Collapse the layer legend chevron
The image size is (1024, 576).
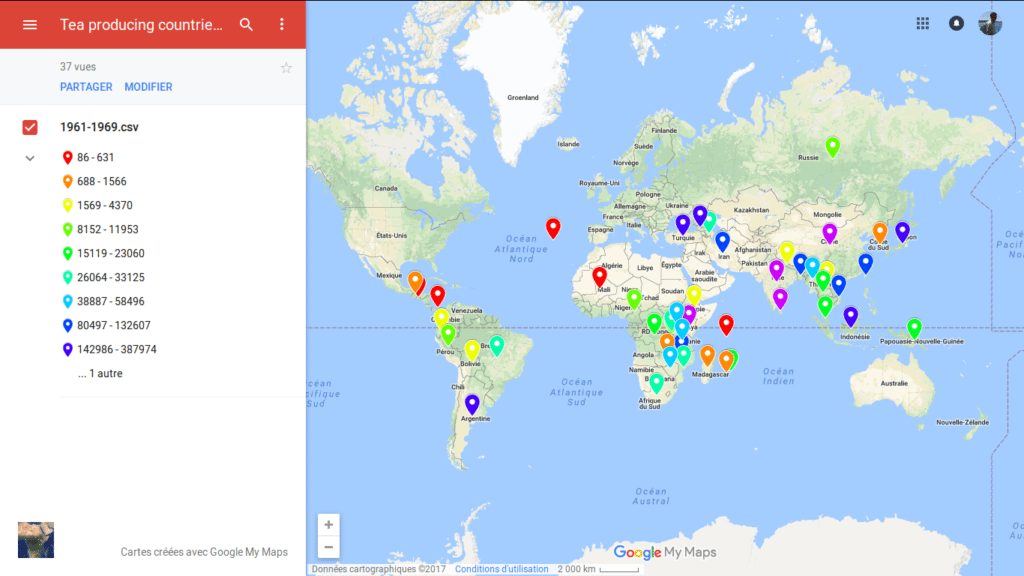pos(30,158)
